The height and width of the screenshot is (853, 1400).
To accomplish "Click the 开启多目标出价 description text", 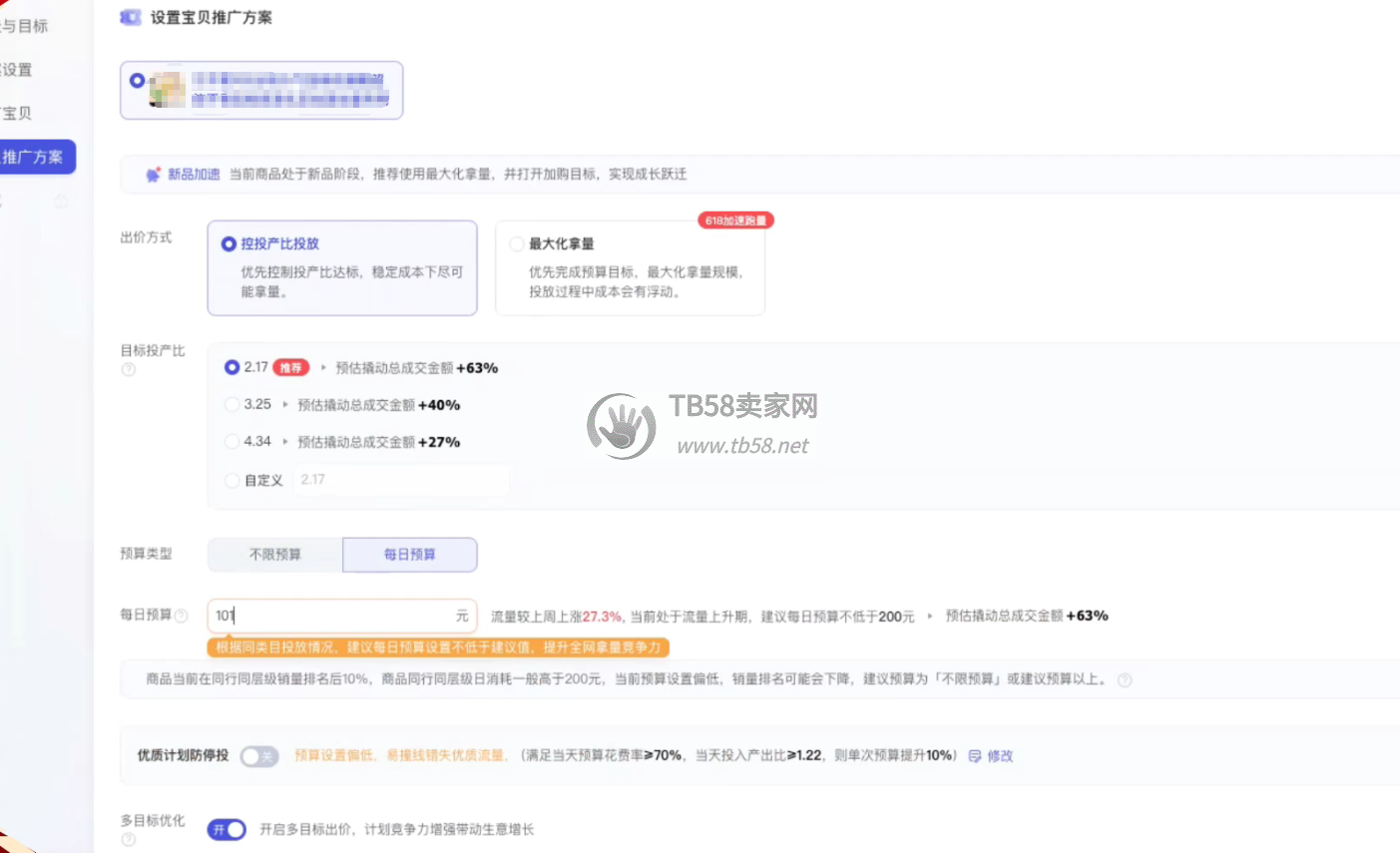I will [x=396, y=829].
